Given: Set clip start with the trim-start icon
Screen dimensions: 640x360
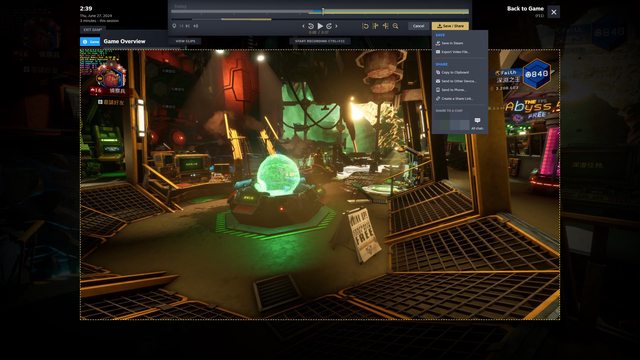Looking at the screenshot, I should click(376, 26).
